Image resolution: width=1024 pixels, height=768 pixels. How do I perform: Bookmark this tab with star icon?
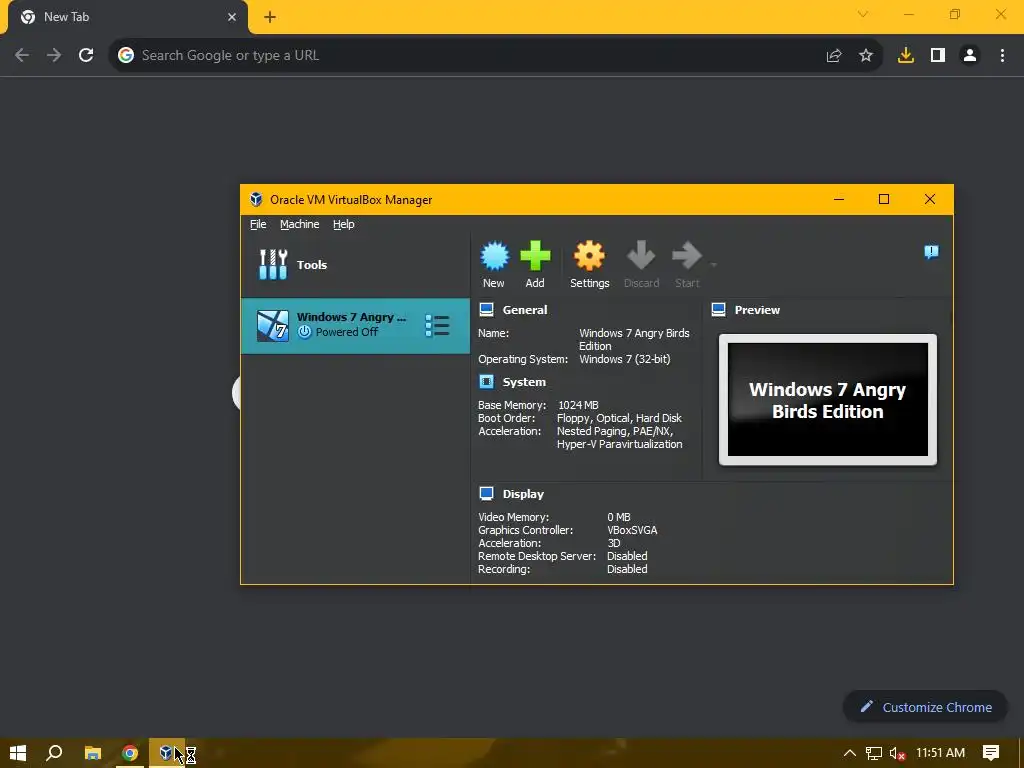[866, 56]
